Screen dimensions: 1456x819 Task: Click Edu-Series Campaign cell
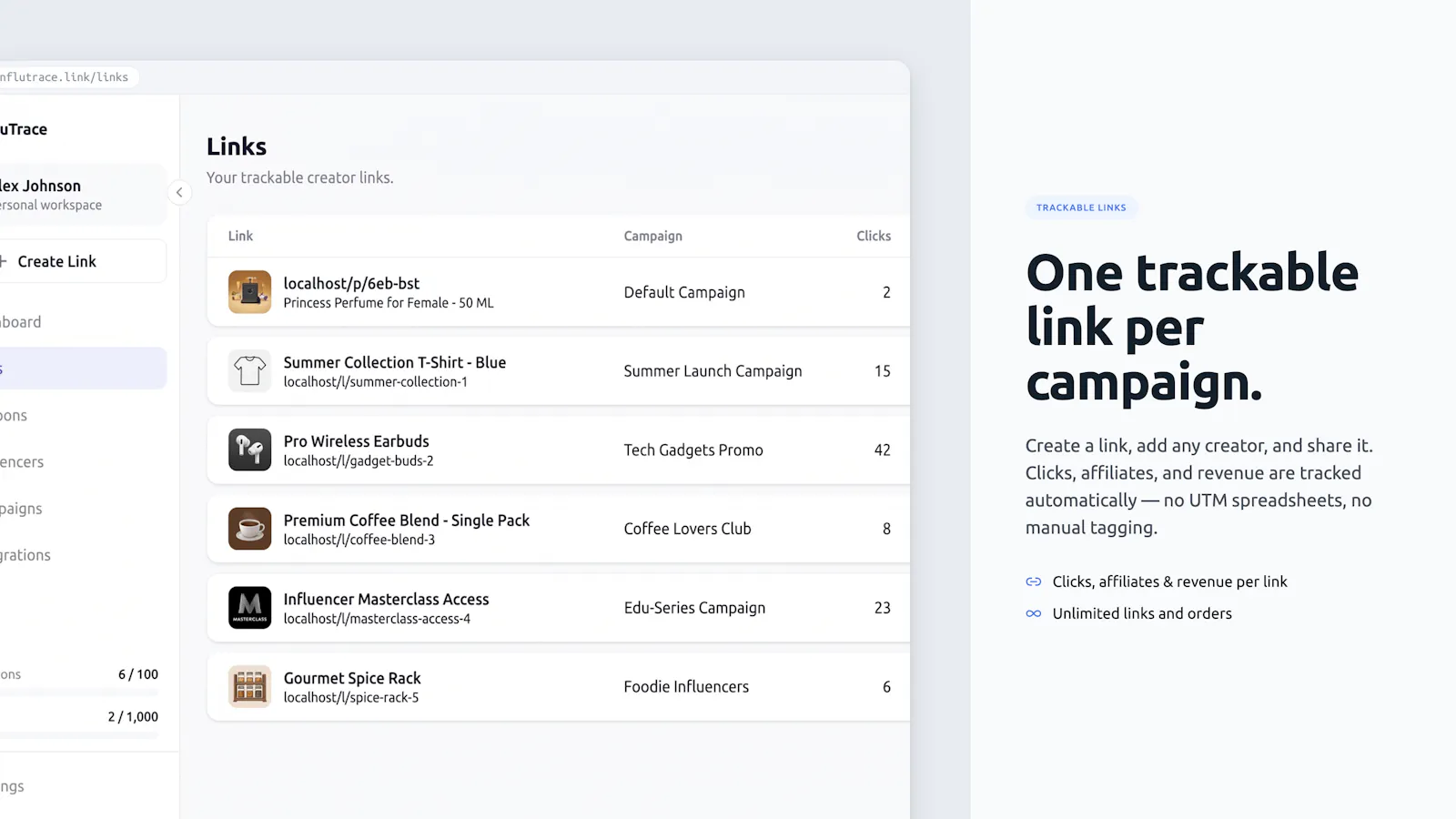click(694, 608)
